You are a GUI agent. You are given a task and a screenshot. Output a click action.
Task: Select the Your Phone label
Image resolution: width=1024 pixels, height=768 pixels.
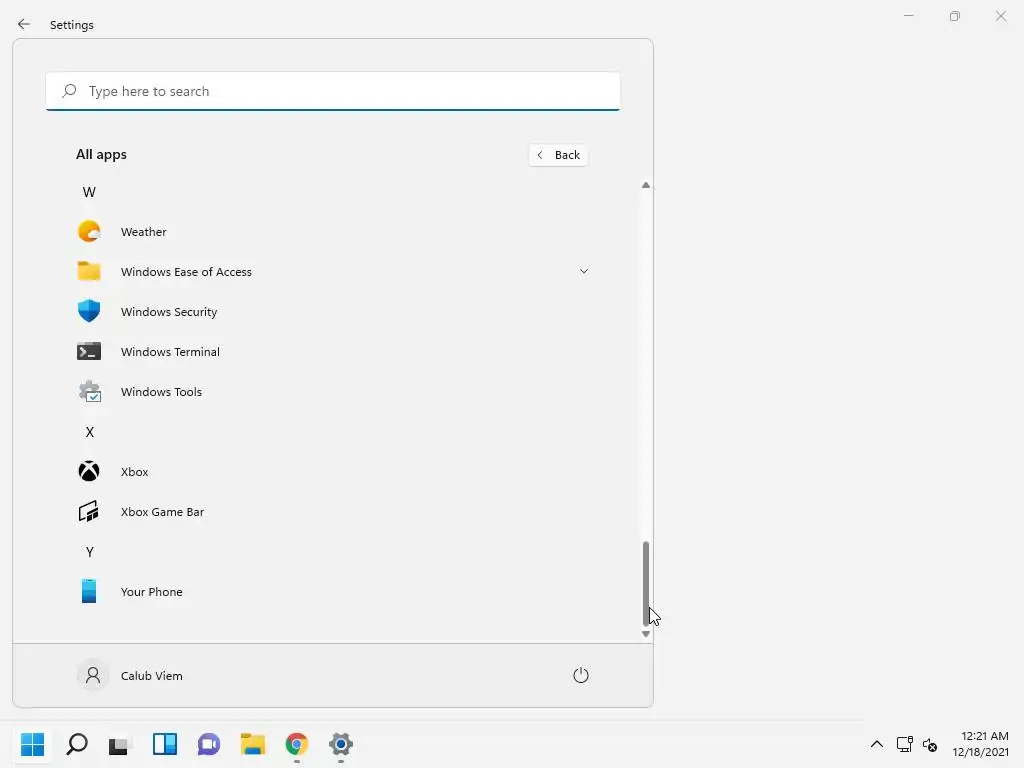coord(152,592)
